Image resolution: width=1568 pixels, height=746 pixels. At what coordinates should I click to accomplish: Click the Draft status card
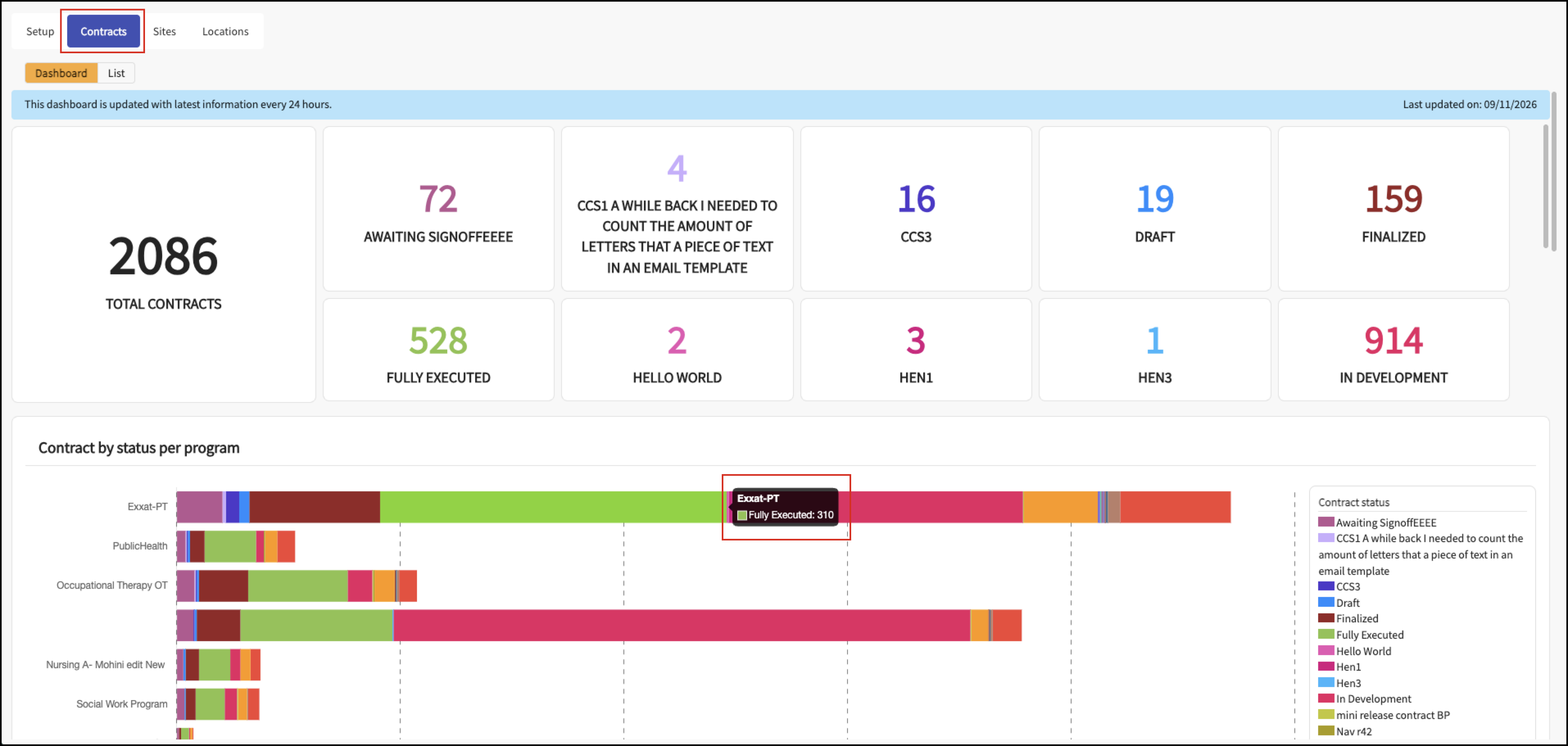(x=1155, y=209)
